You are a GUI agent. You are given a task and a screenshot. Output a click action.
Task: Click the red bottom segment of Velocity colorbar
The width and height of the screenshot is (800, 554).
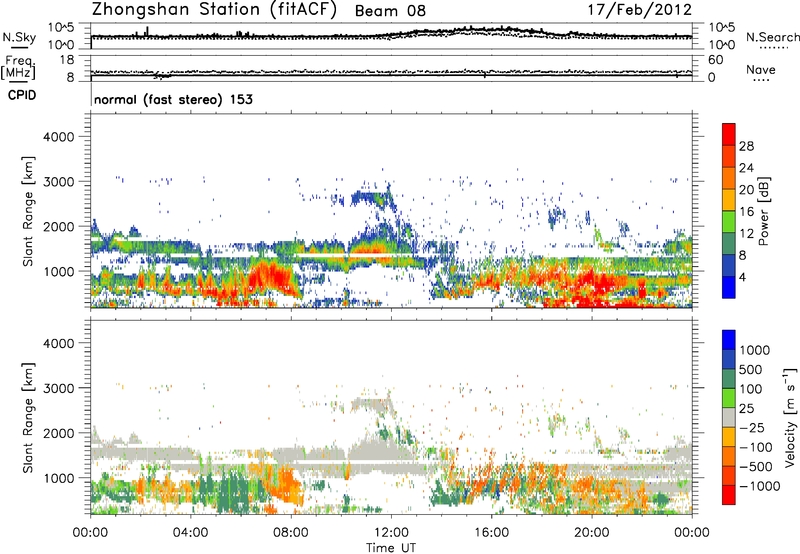tap(729, 495)
